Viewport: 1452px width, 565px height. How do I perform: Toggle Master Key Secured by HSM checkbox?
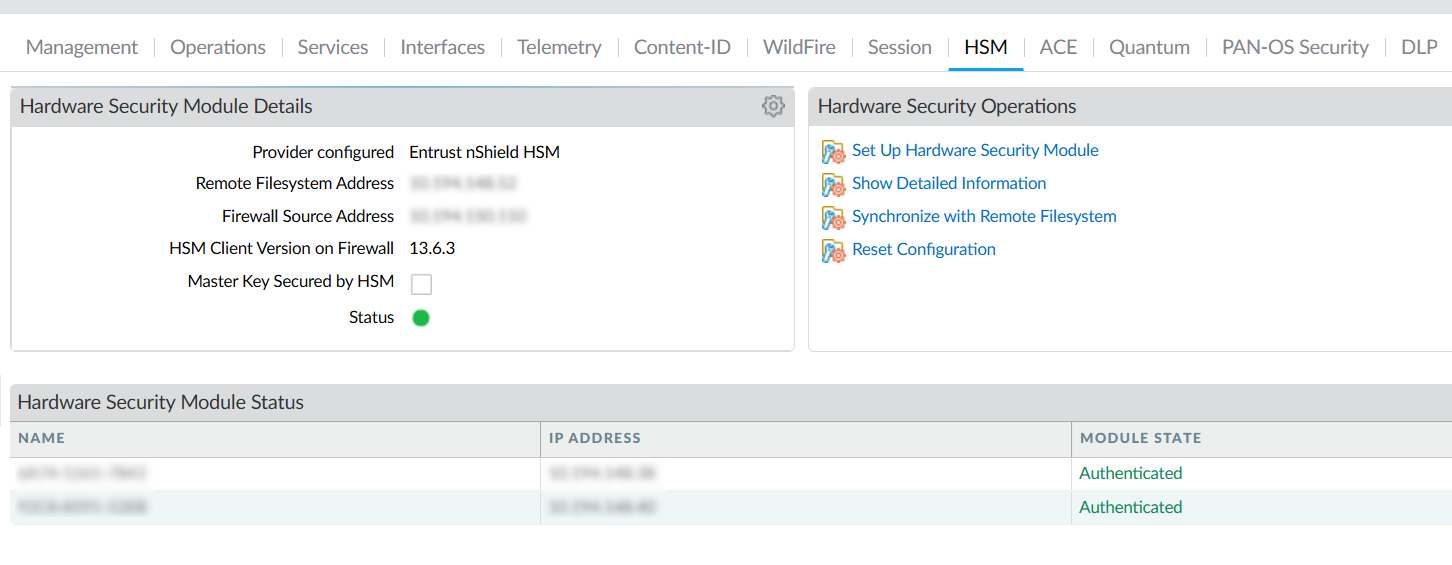[x=421, y=284]
